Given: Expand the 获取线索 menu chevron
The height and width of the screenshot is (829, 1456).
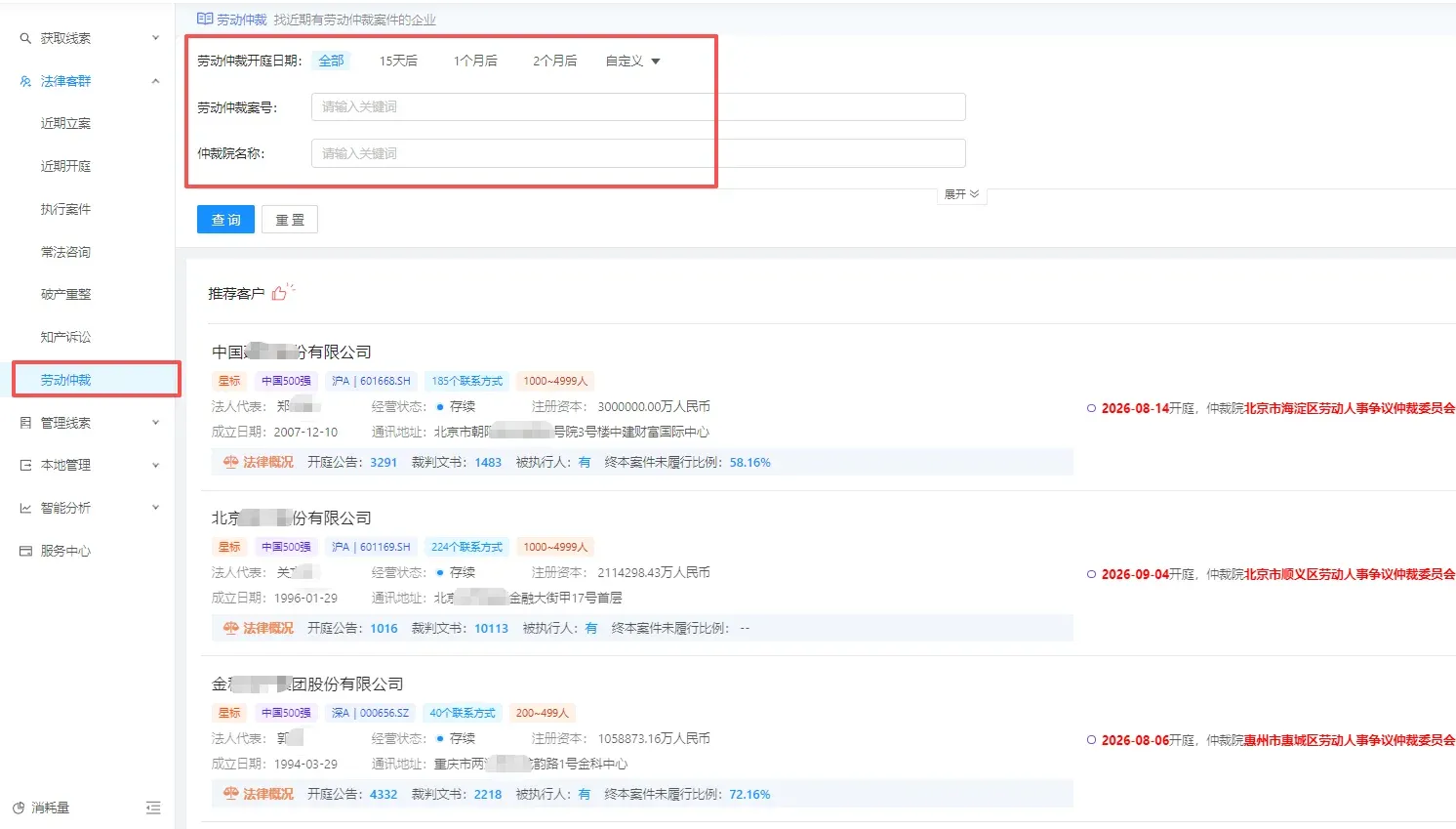Looking at the screenshot, I should coord(155,38).
